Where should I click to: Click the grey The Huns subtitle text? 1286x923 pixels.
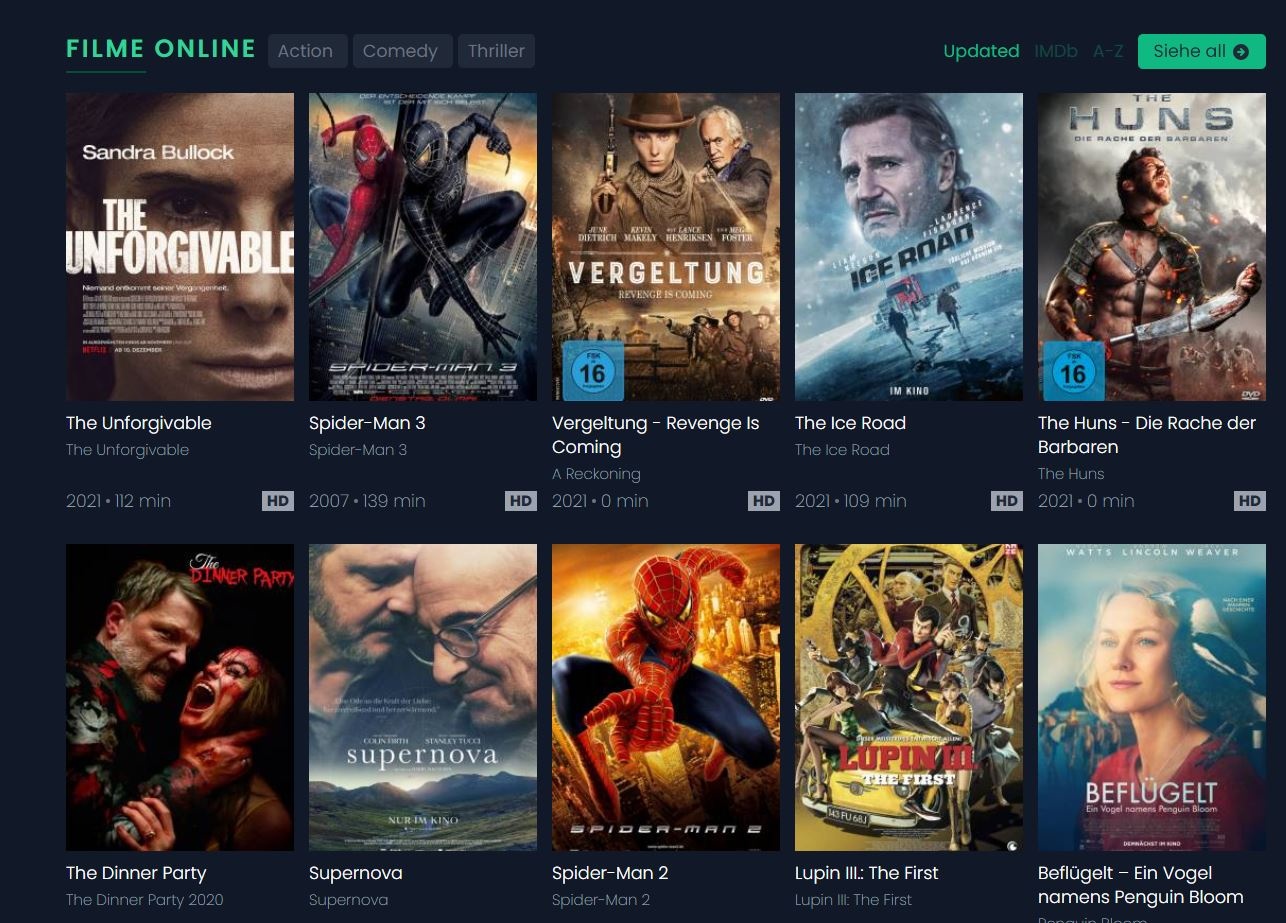(x=1071, y=474)
